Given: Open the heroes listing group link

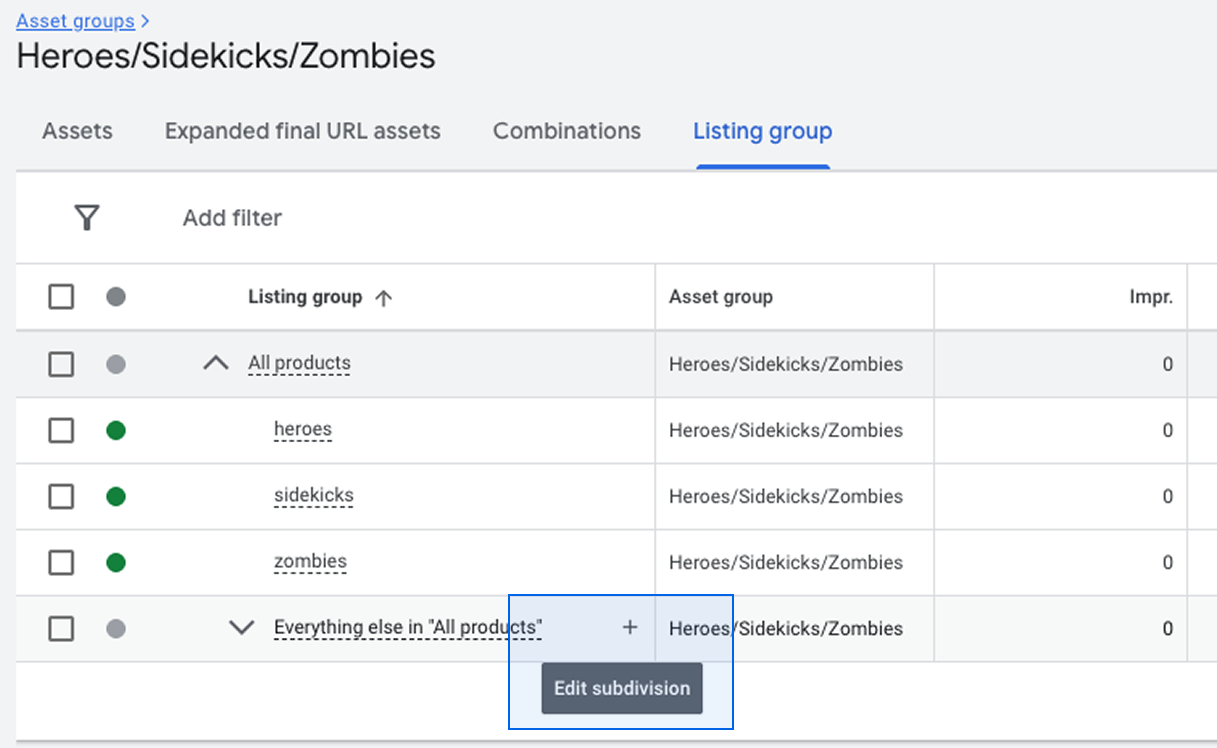Looking at the screenshot, I should [302, 429].
